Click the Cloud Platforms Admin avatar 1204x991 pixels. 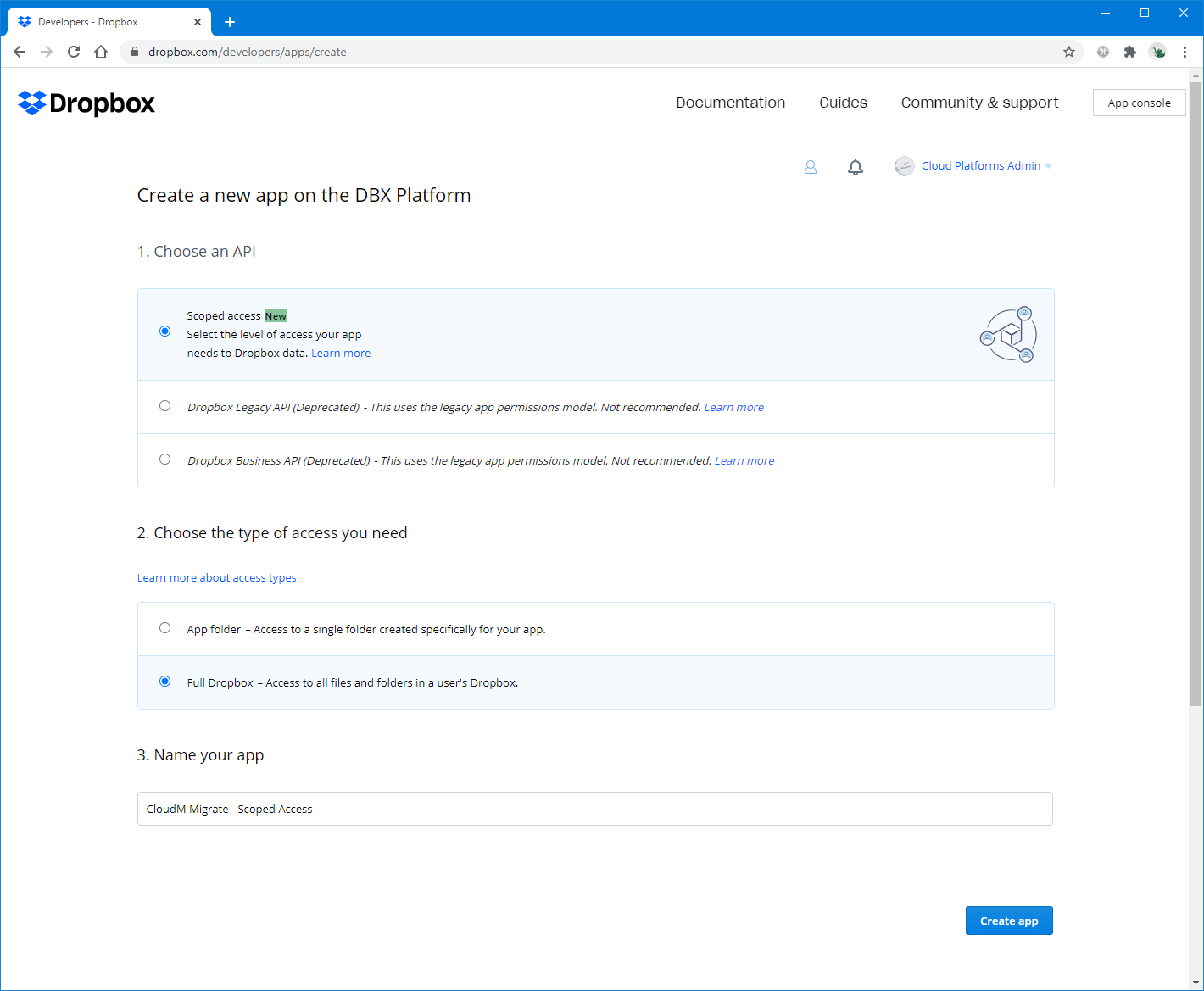coord(905,166)
